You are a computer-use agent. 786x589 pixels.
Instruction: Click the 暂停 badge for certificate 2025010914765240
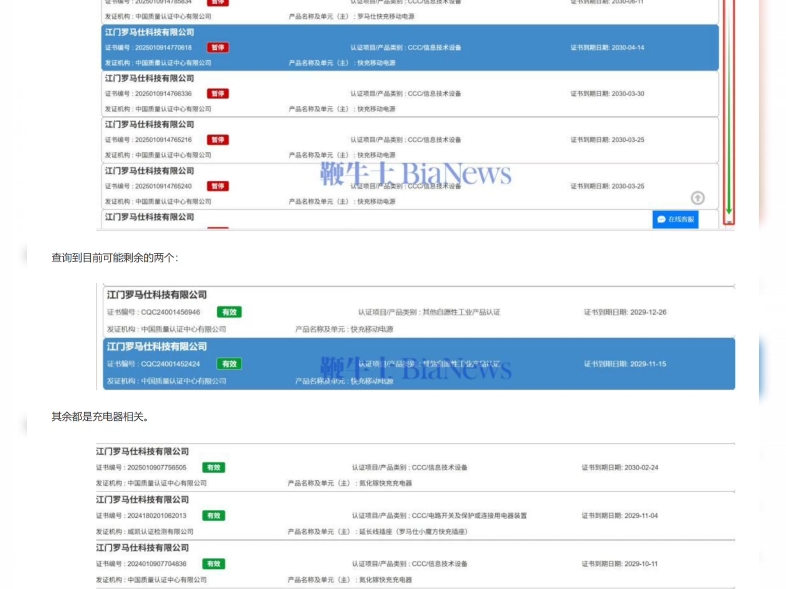tap(218, 186)
